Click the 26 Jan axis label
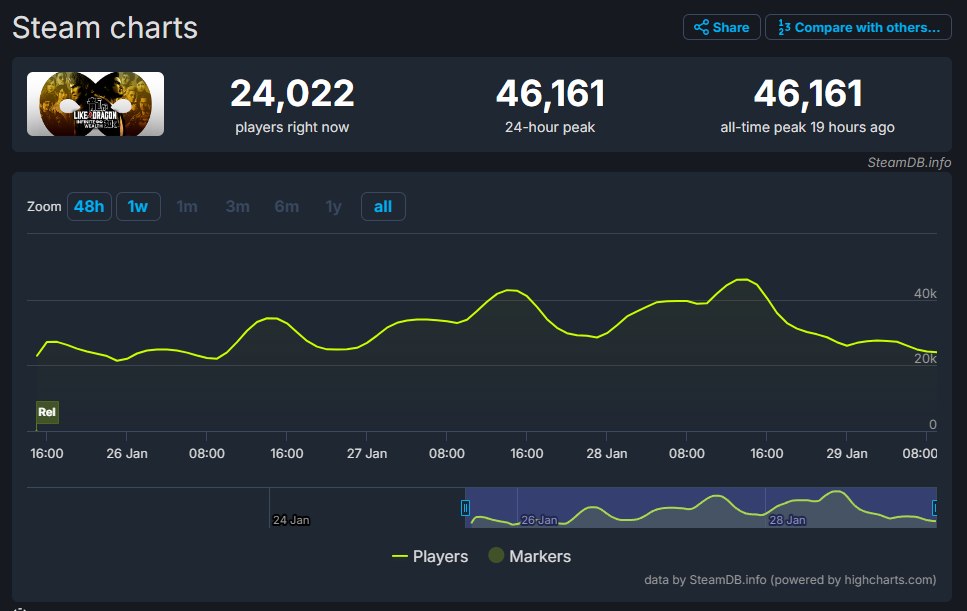The width and height of the screenshot is (967, 611). tap(127, 453)
